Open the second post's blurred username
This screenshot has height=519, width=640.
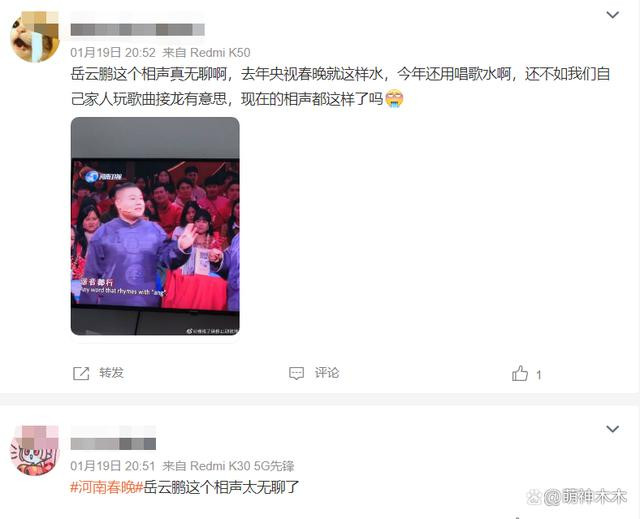click(x=113, y=444)
